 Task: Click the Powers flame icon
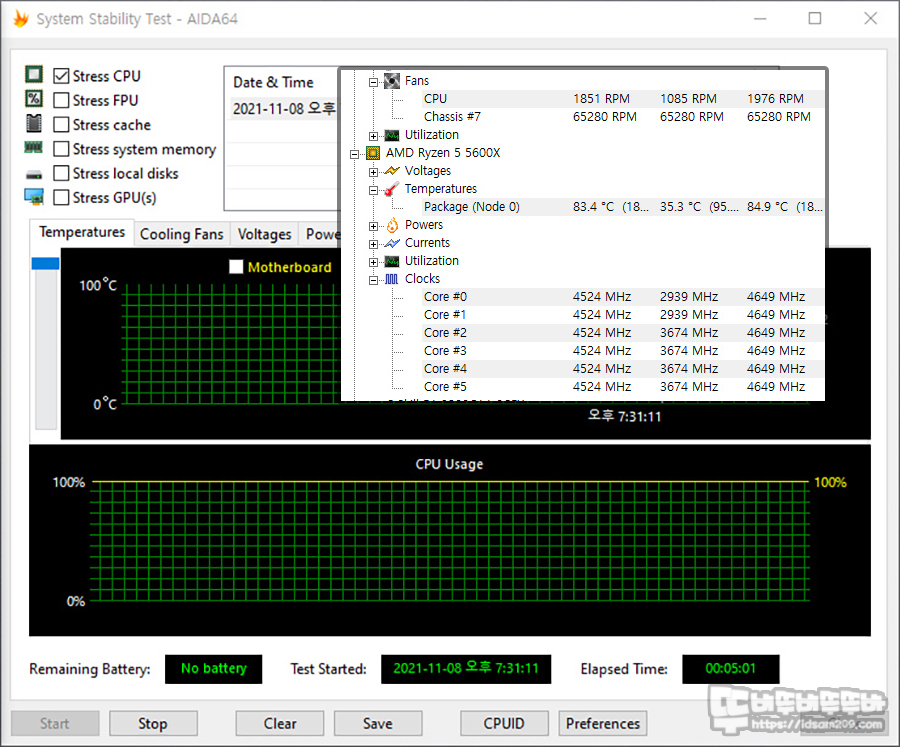[x=392, y=225]
